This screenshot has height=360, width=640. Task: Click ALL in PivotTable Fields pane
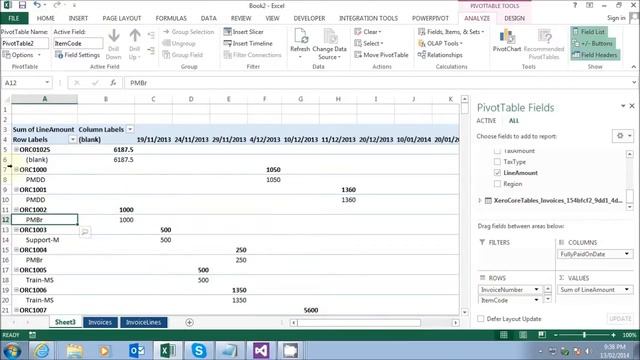pos(513,120)
